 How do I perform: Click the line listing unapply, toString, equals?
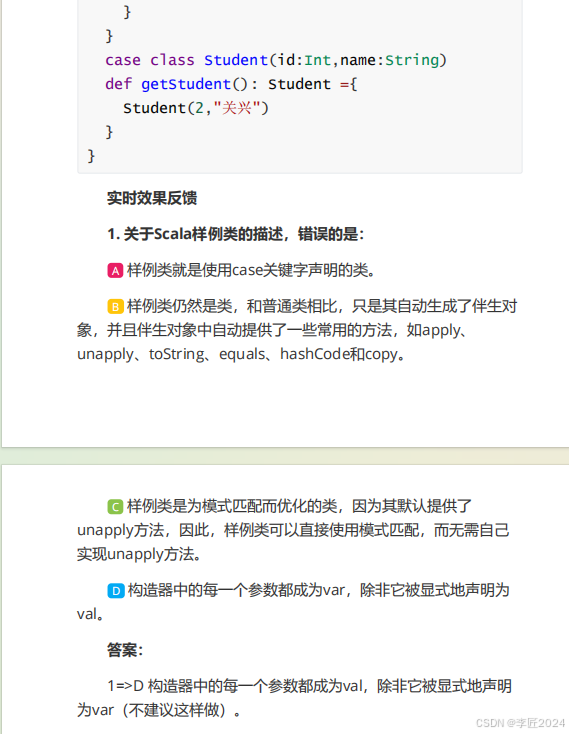click(x=241, y=354)
